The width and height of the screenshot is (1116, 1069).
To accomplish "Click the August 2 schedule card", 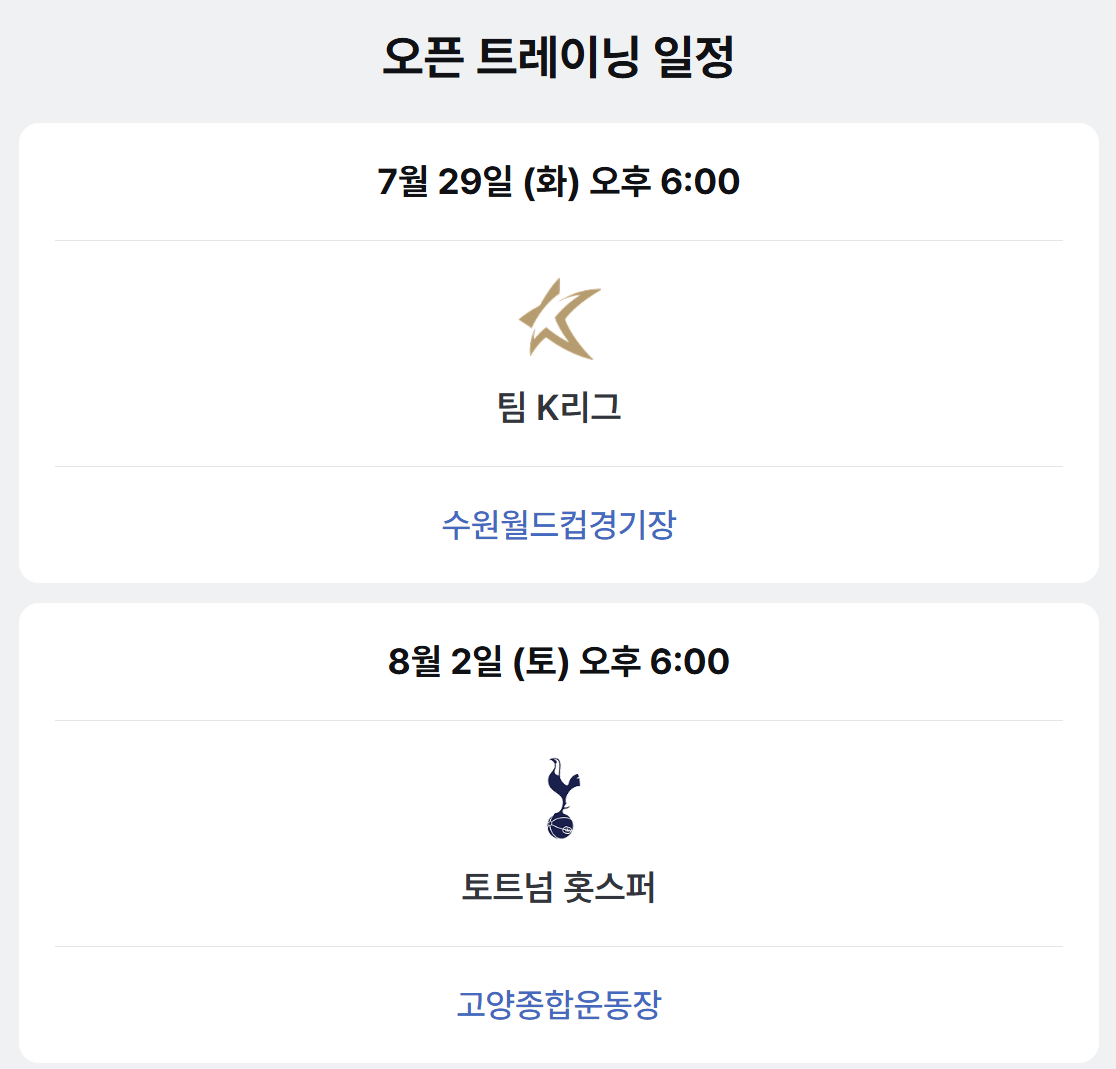I will click(x=558, y=830).
